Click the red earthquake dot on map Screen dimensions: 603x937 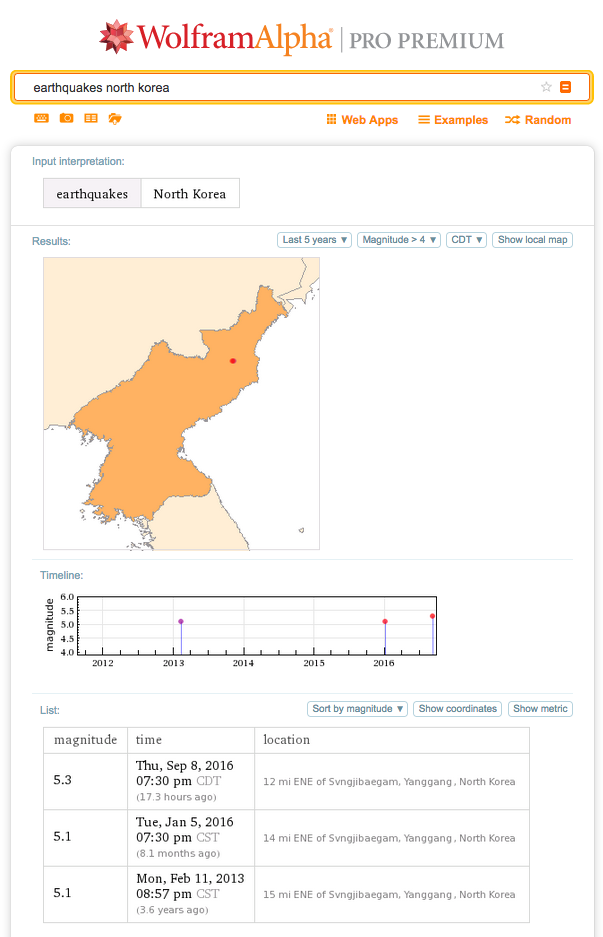click(233, 361)
